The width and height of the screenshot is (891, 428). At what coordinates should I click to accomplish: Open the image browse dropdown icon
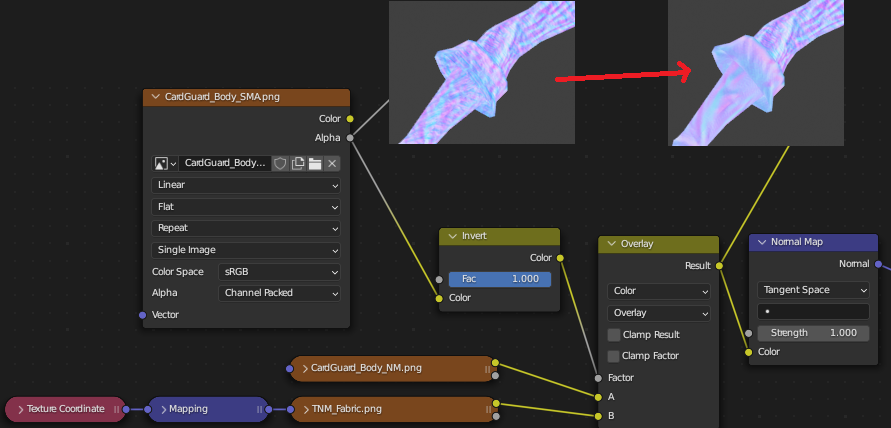165,164
